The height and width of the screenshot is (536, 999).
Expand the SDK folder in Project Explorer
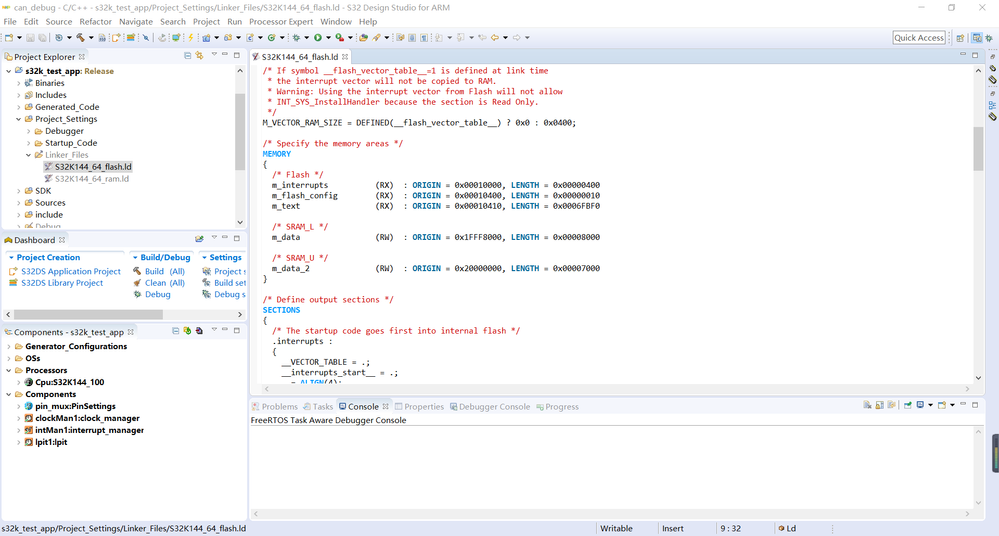pos(18,191)
